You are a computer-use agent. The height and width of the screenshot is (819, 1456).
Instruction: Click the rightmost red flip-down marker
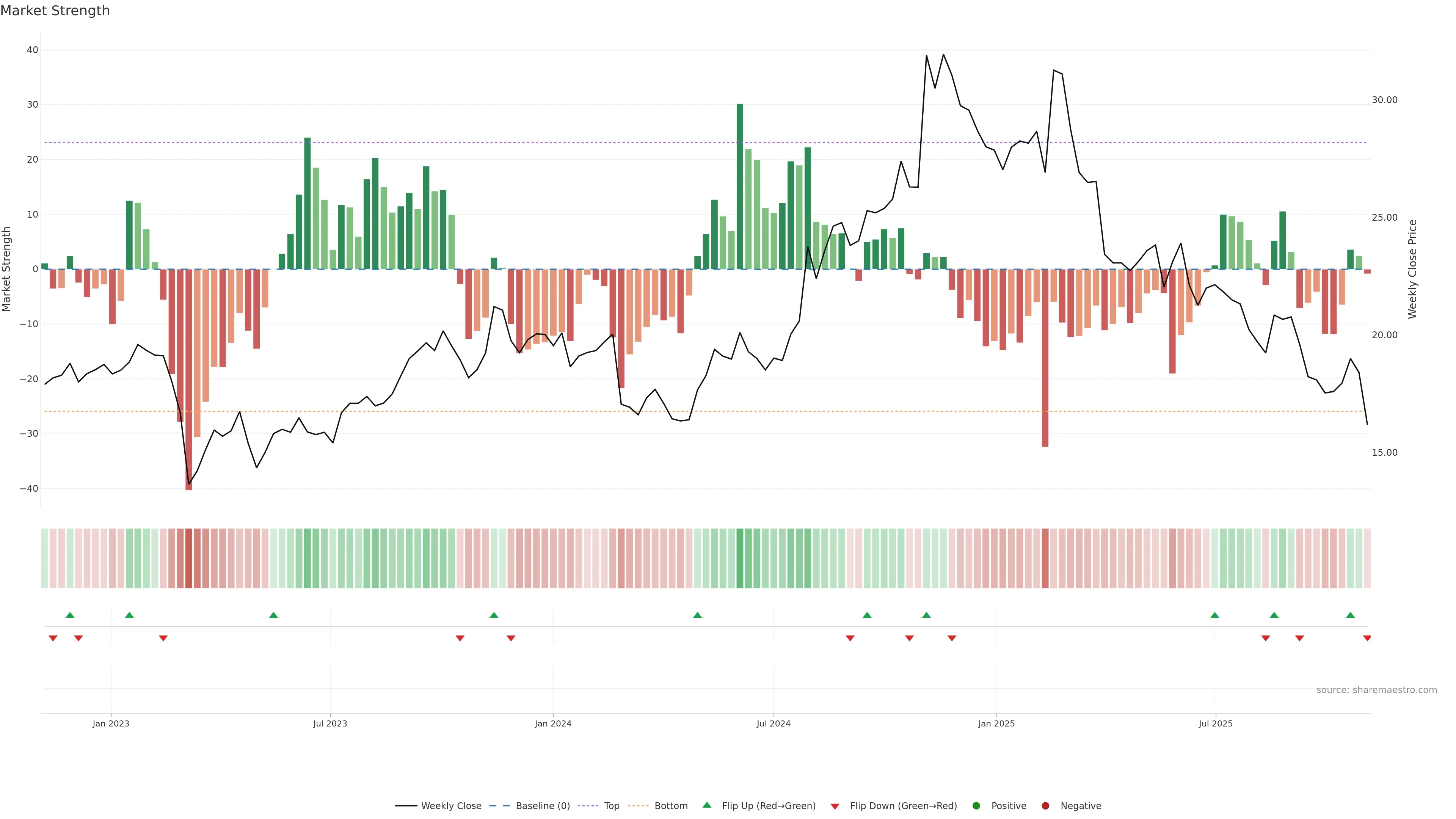[1367, 638]
